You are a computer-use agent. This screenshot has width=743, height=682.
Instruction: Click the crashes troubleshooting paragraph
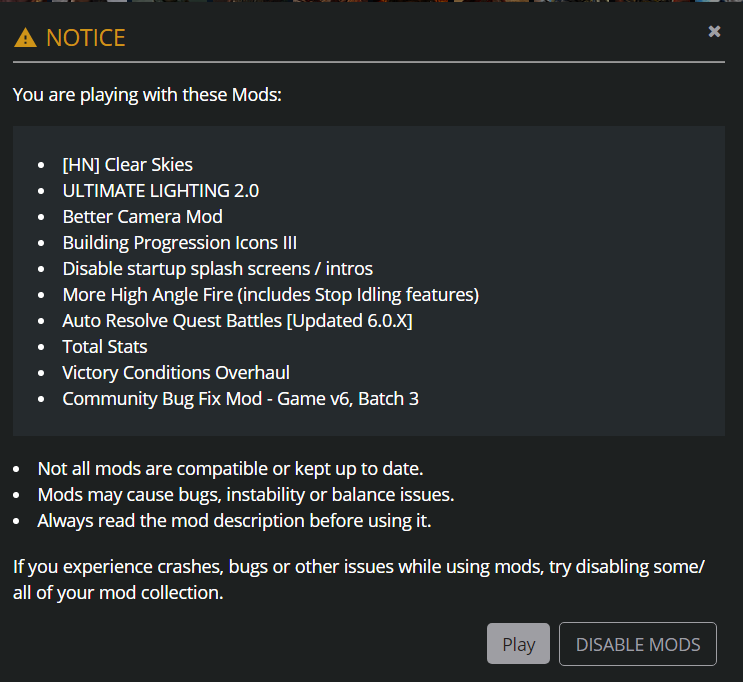pyautogui.click(x=359, y=580)
